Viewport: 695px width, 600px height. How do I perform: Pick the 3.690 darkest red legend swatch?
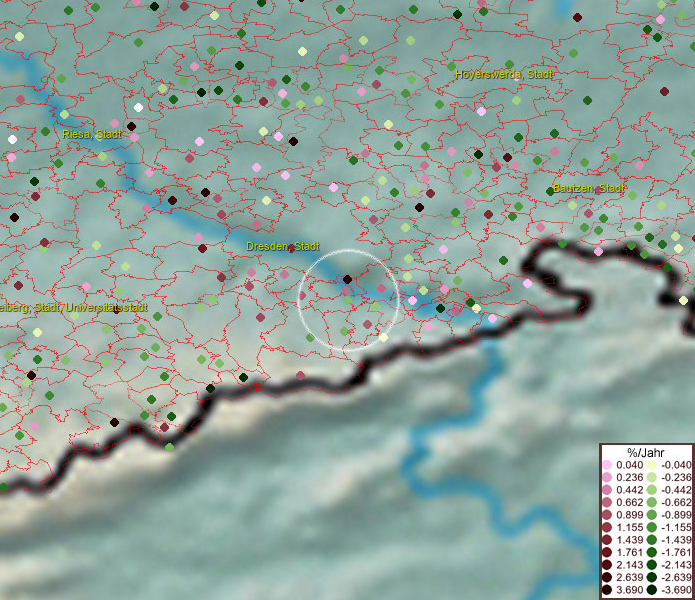(607, 591)
